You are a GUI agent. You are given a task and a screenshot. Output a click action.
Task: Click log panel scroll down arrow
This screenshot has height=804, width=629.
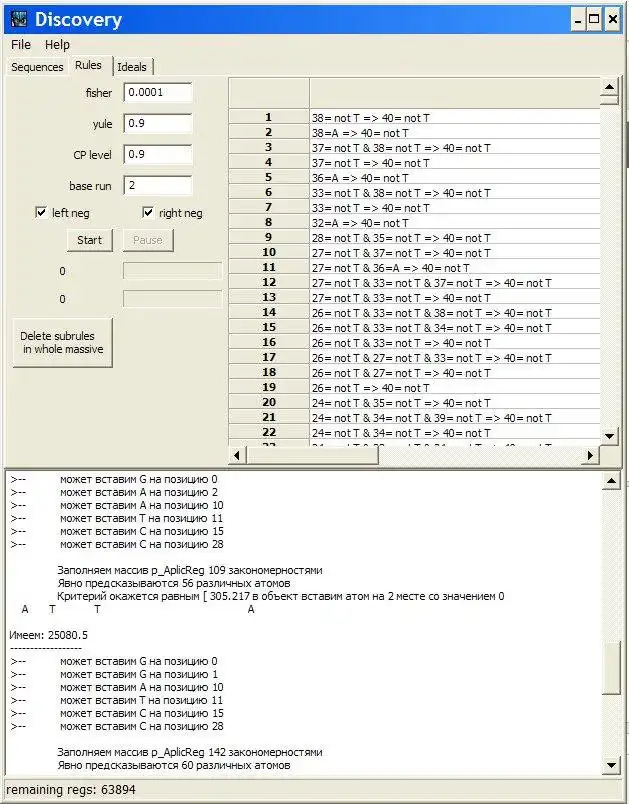[x=611, y=766]
